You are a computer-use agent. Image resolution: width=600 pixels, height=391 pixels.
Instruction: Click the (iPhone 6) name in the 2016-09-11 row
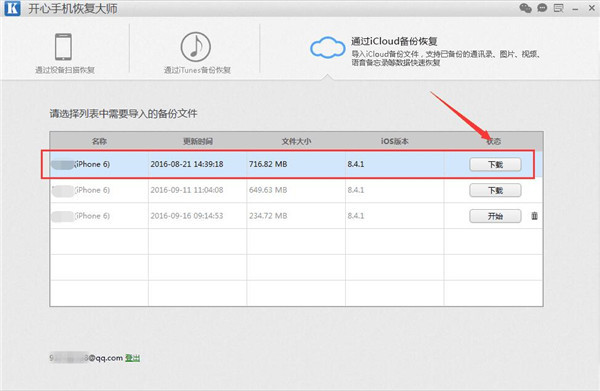click(92, 190)
